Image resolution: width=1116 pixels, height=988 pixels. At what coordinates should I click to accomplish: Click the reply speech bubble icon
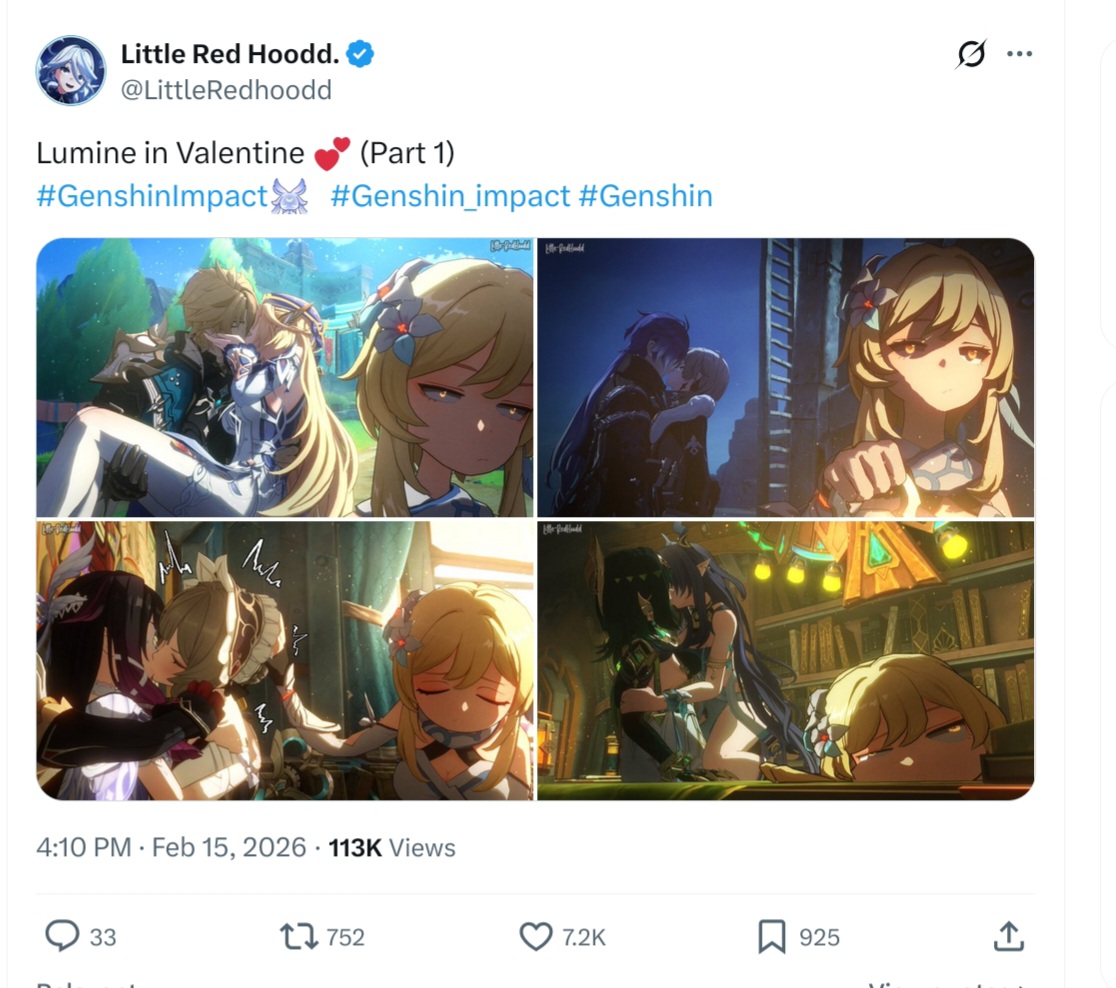(x=63, y=936)
